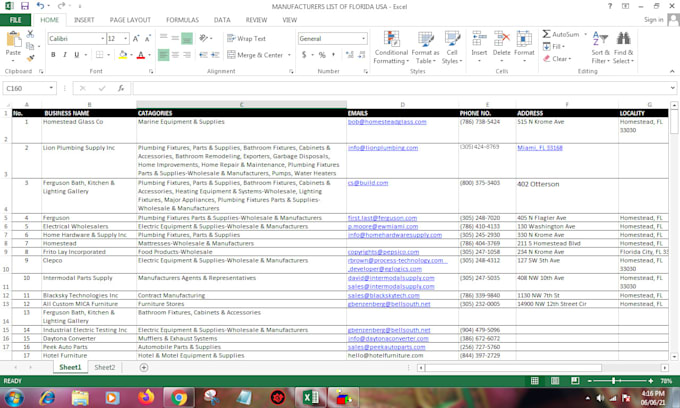Expand the Name Box dropdown arrow
680x408 pixels.
point(51,88)
